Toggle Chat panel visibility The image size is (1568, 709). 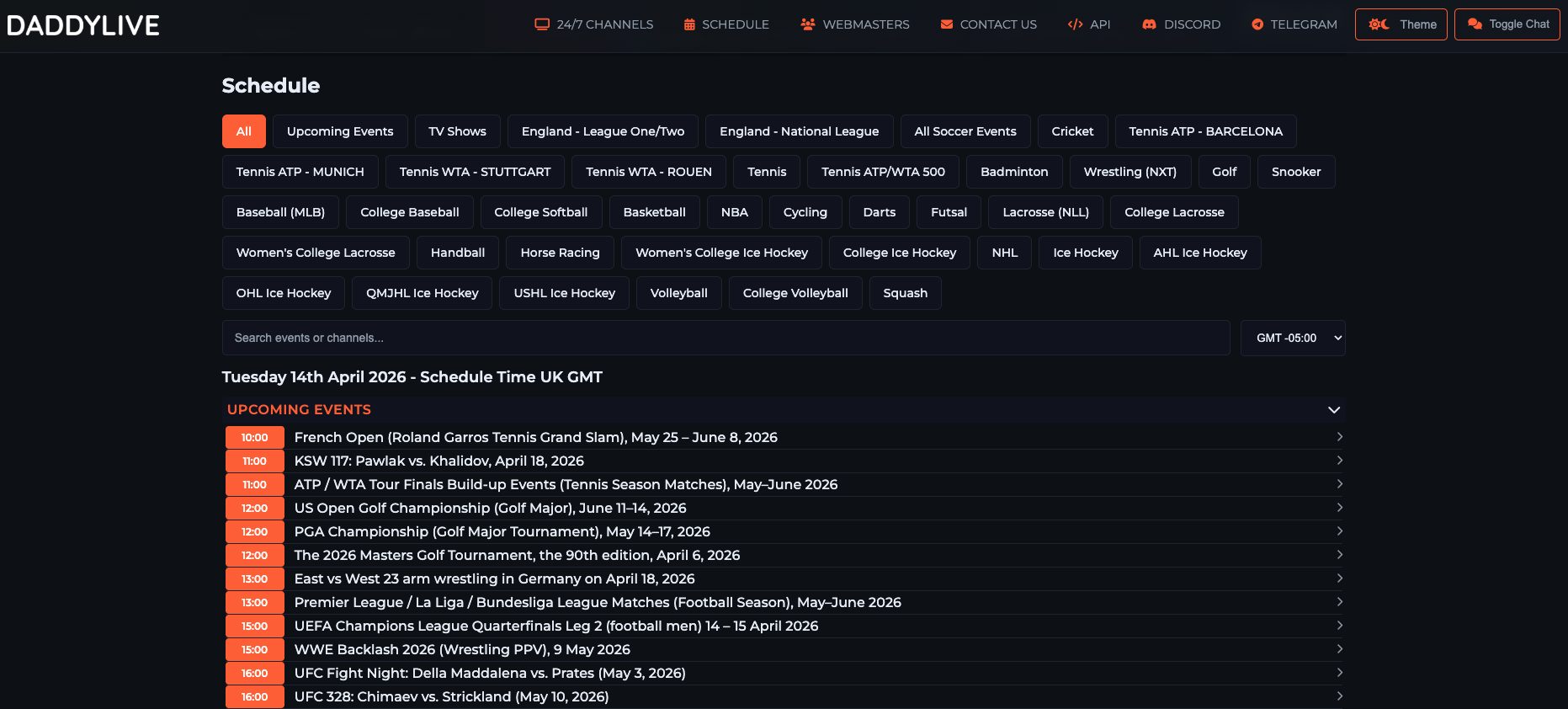[1507, 24]
